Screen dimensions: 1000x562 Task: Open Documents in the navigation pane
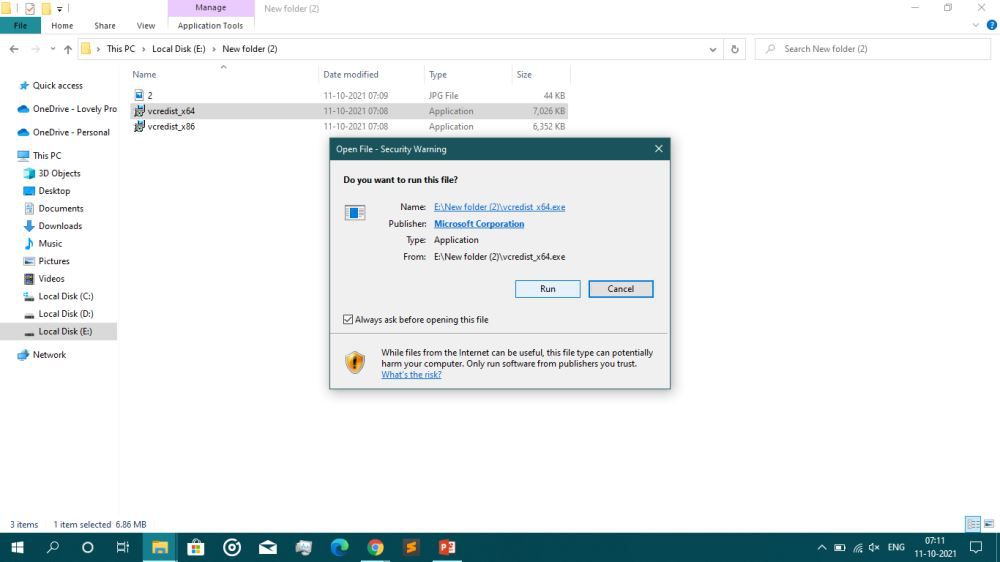61,209
